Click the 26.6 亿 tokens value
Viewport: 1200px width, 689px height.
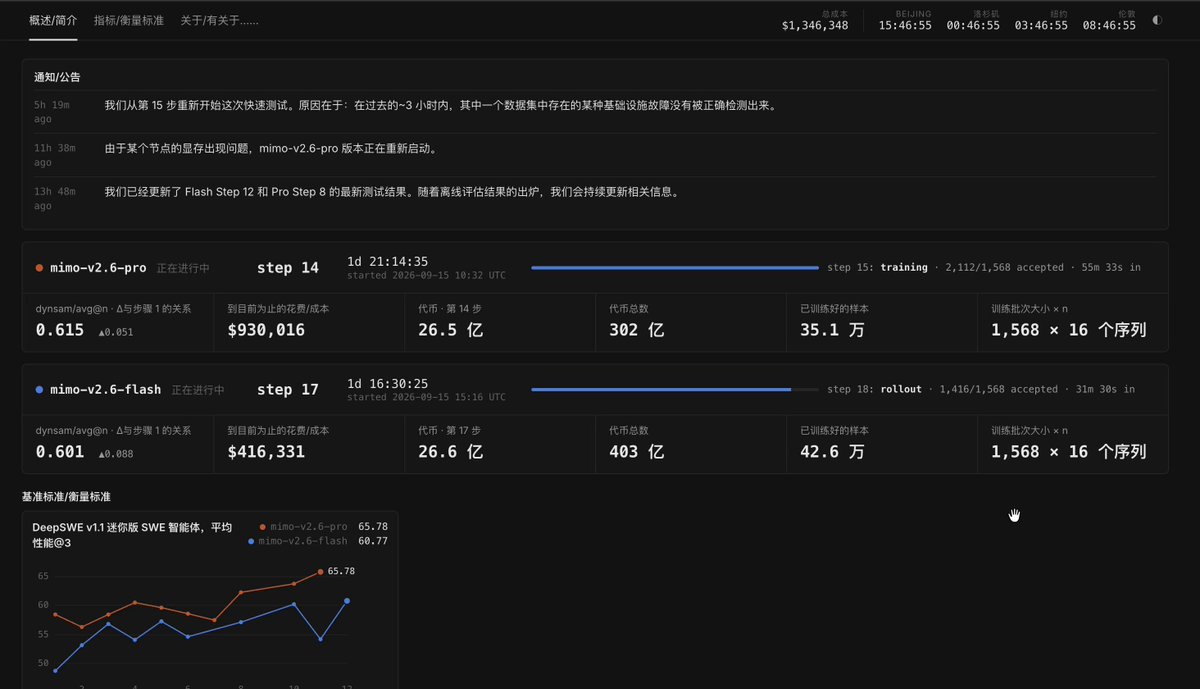(x=451, y=452)
